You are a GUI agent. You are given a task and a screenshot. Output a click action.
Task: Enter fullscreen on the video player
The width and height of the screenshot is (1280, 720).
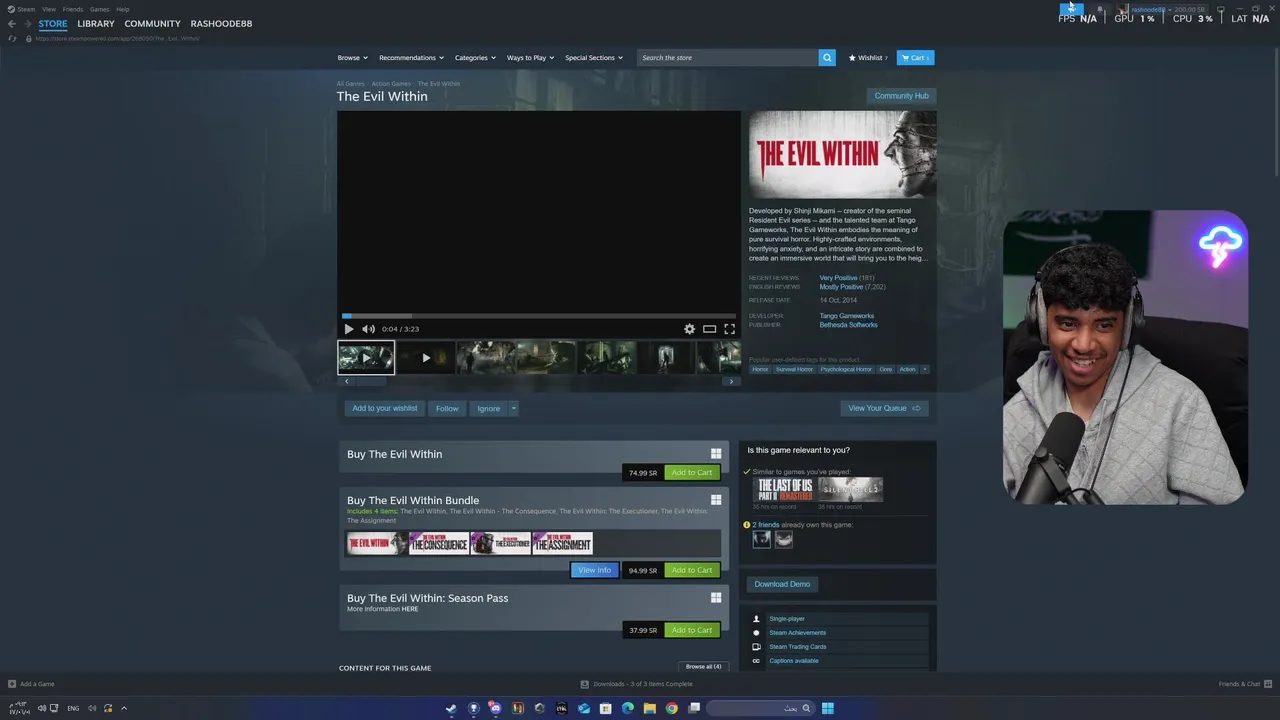point(729,329)
